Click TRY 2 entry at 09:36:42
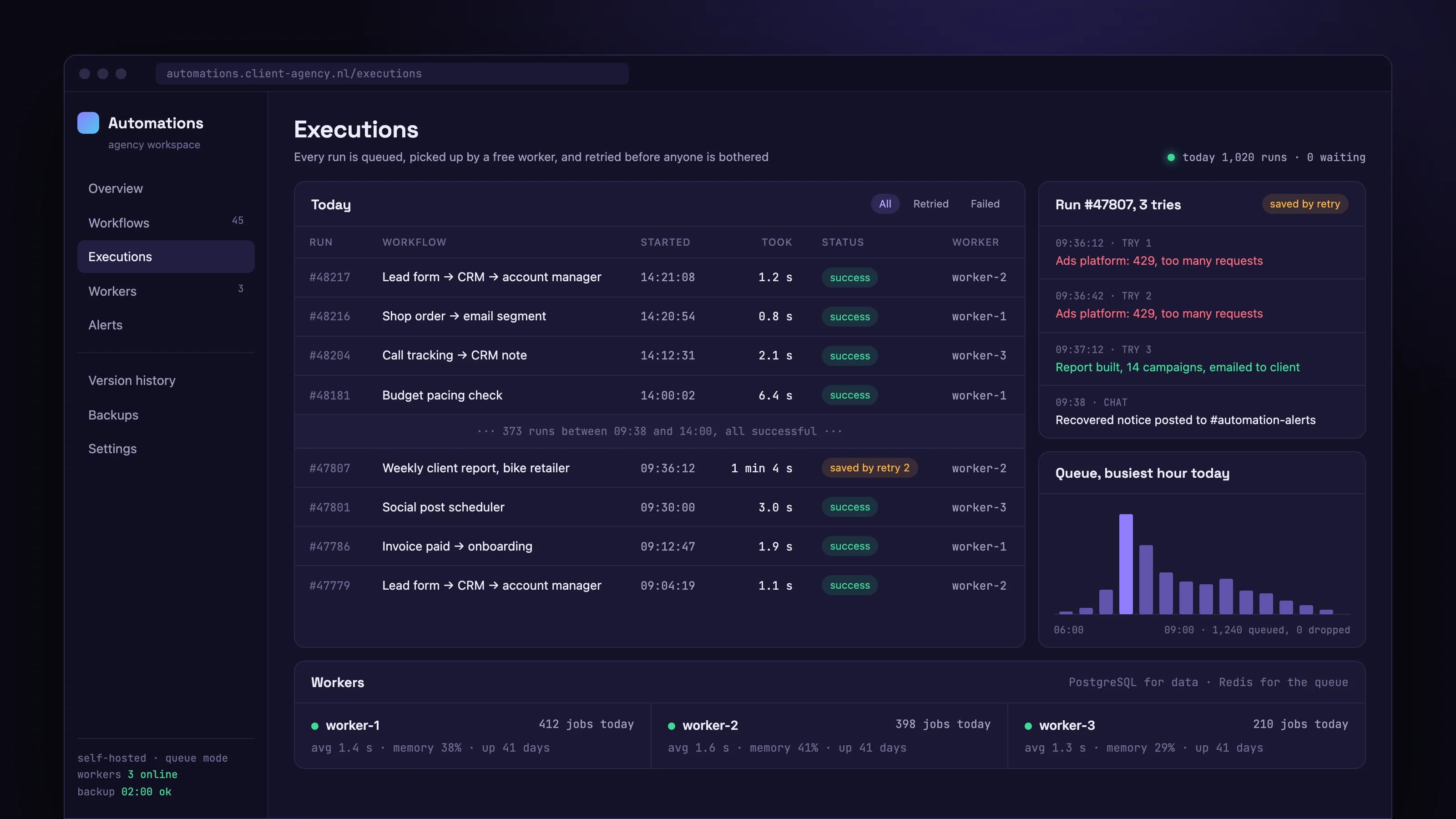 click(x=1202, y=306)
